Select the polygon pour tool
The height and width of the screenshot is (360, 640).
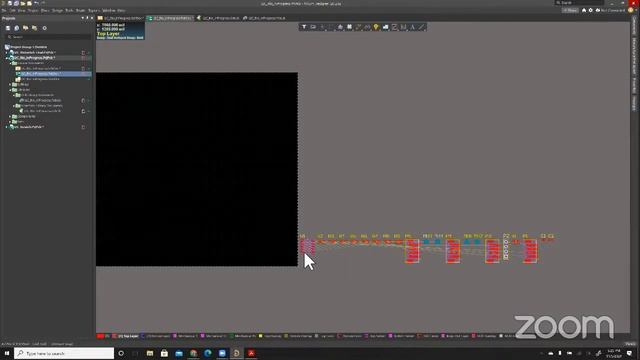(x=385, y=27)
